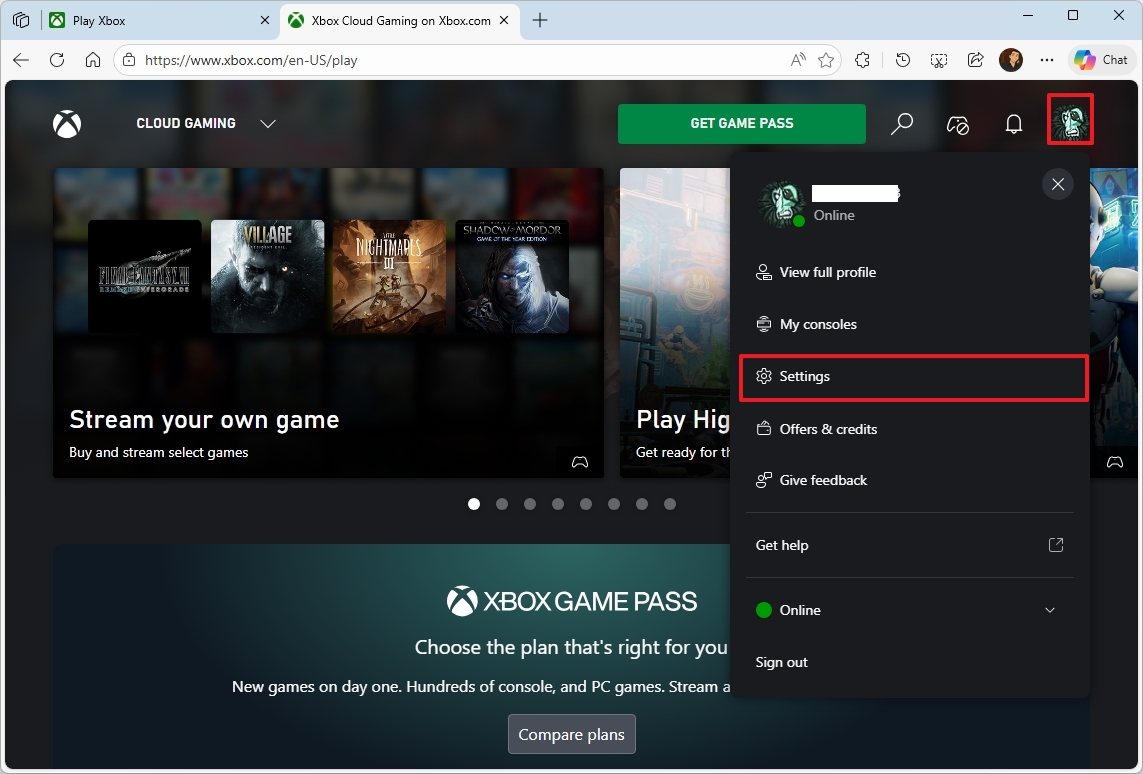Go to fifth carousel slide dot
Viewport: 1143px width, 774px height.
click(585, 504)
